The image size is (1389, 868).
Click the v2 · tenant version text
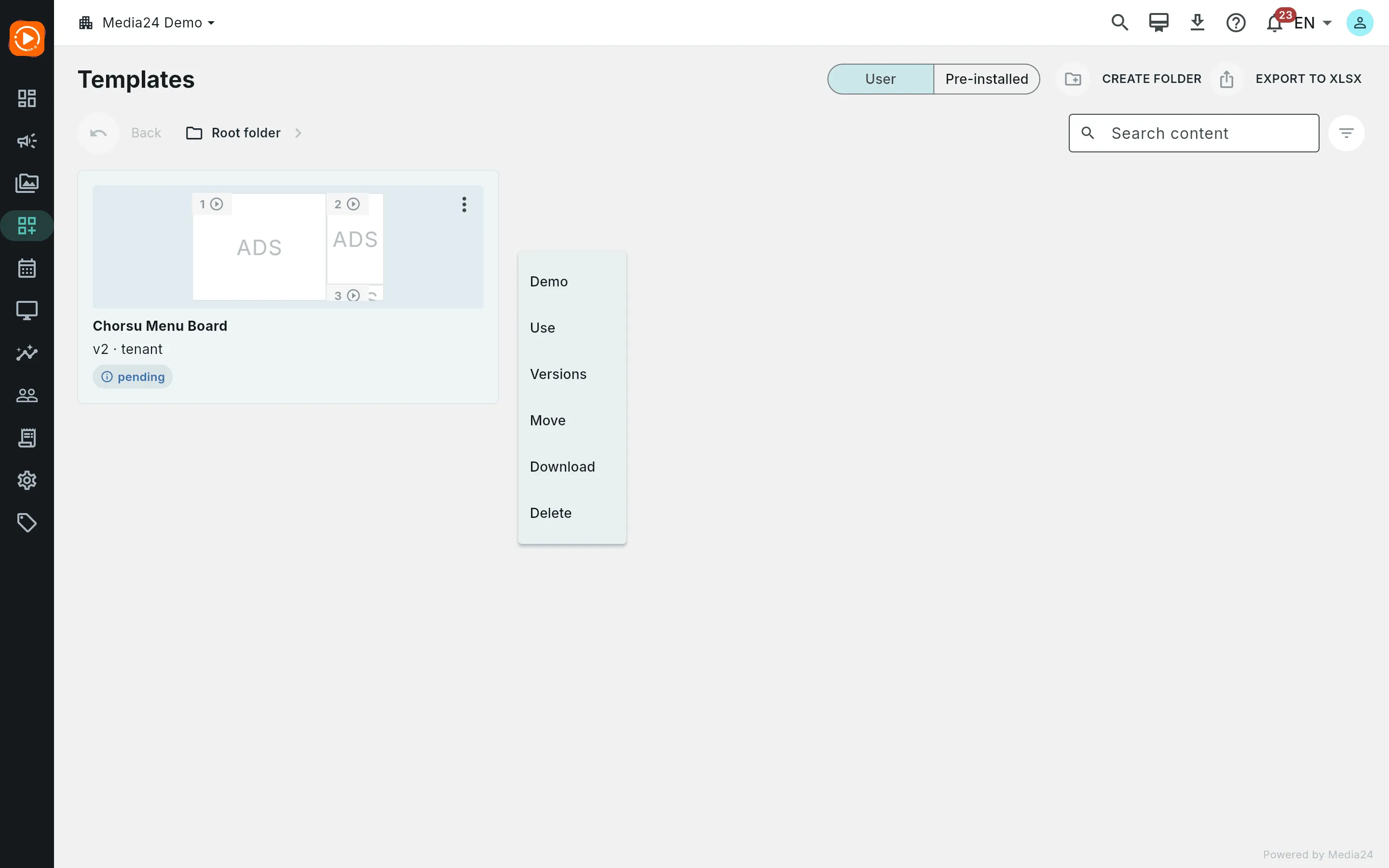coord(127,349)
